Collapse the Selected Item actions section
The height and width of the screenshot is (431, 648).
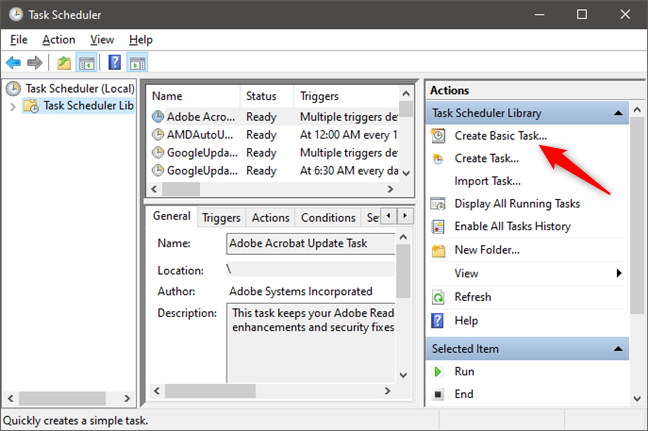tap(618, 349)
